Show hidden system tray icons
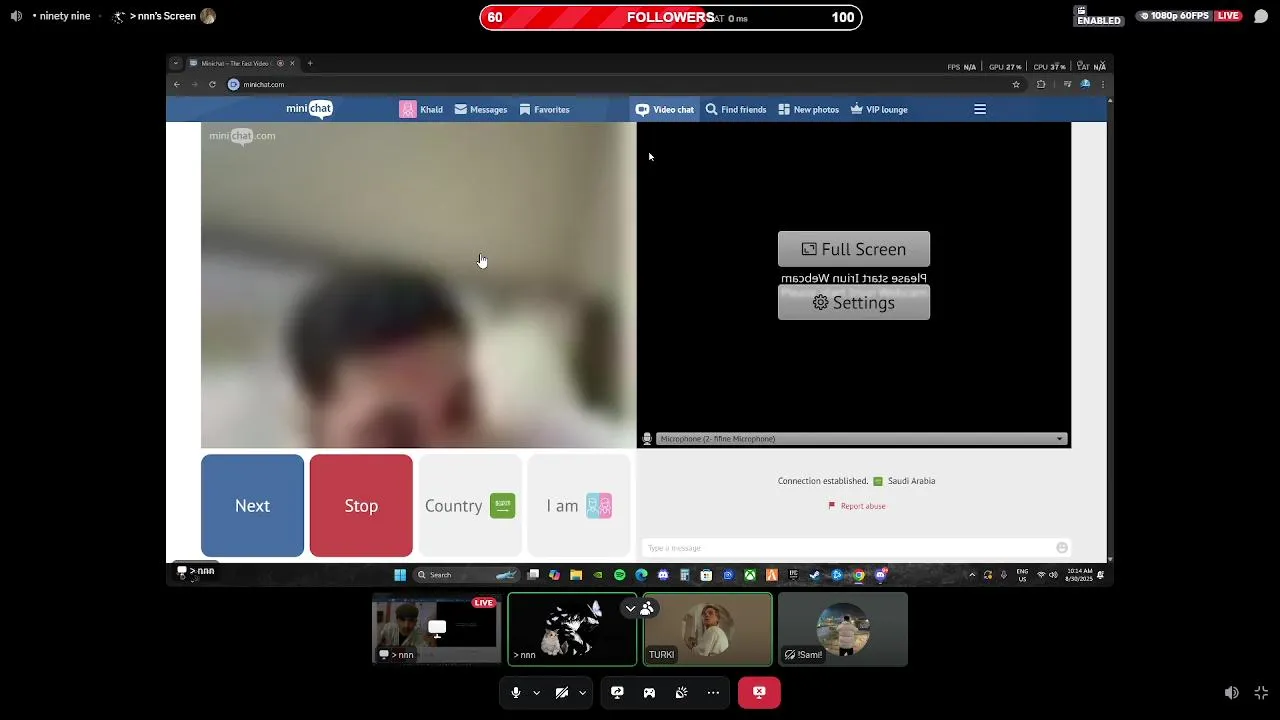Image resolution: width=1280 pixels, height=720 pixels. tap(972, 575)
